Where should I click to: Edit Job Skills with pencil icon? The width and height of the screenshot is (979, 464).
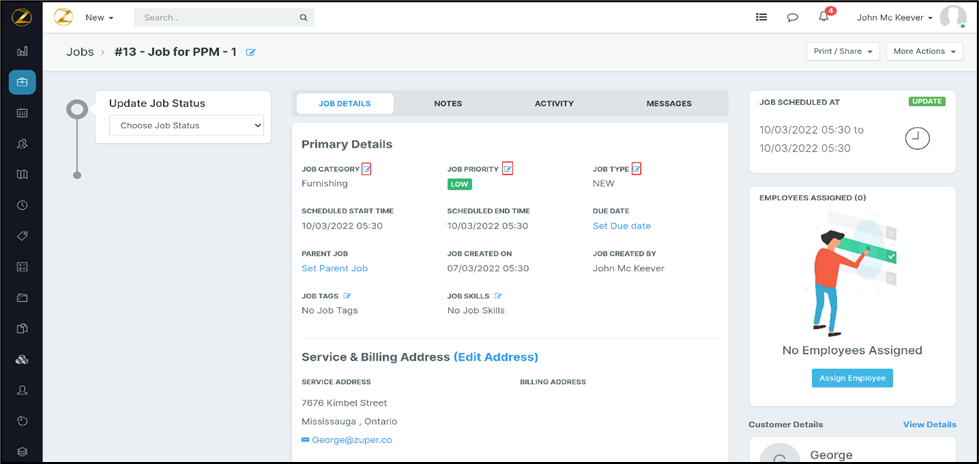coord(498,296)
